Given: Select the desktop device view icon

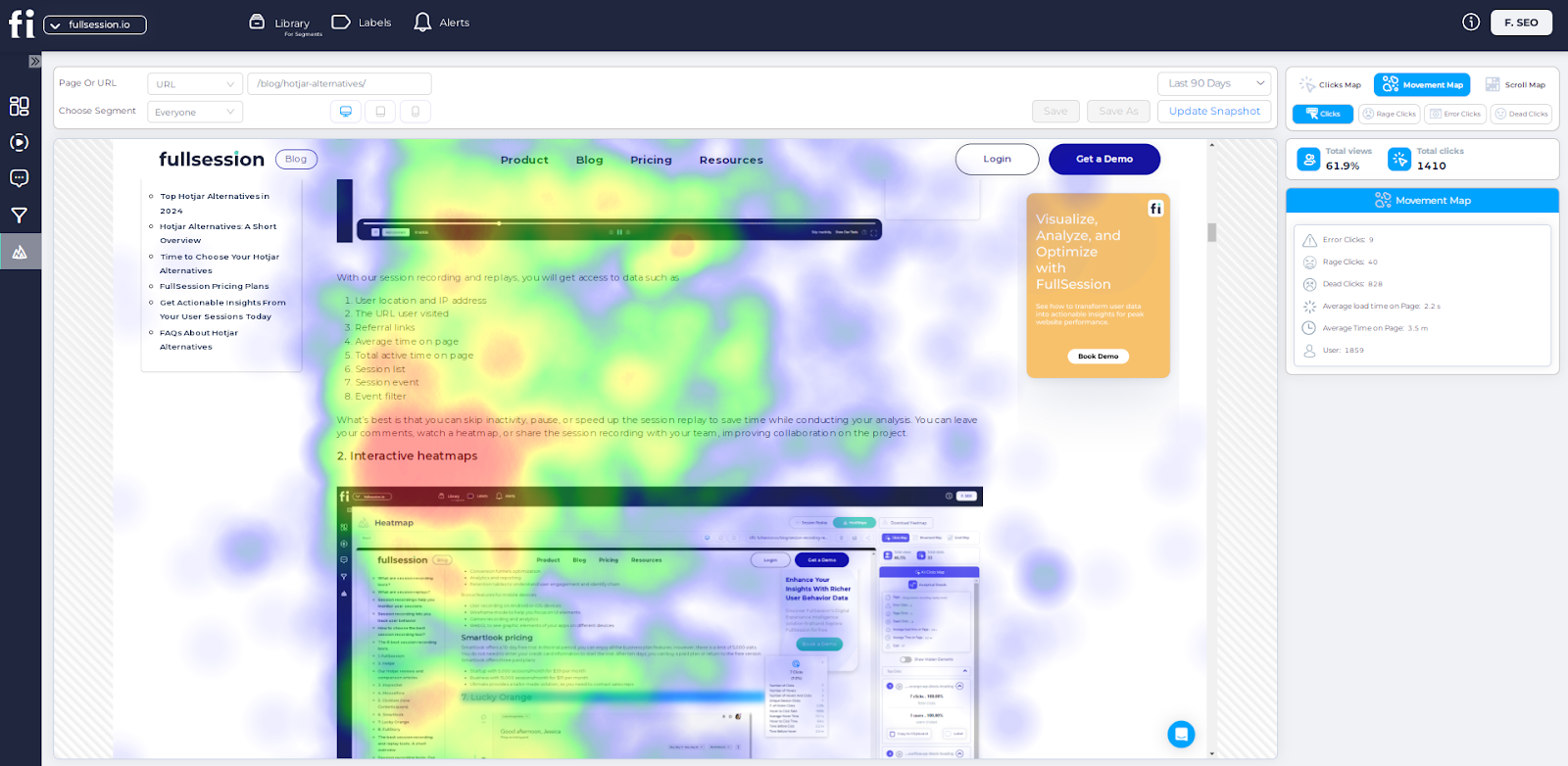Looking at the screenshot, I should click(346, 112).
